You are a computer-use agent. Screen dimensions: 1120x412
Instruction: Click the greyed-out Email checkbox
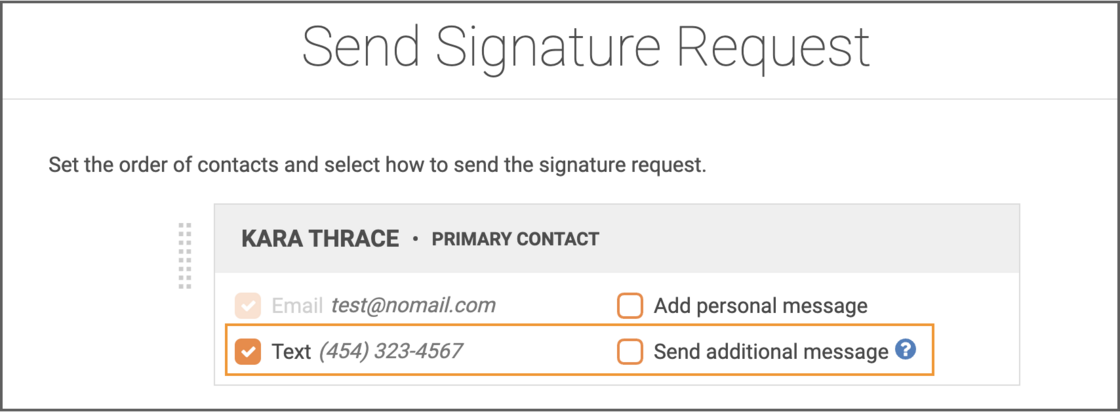(248, 306)
